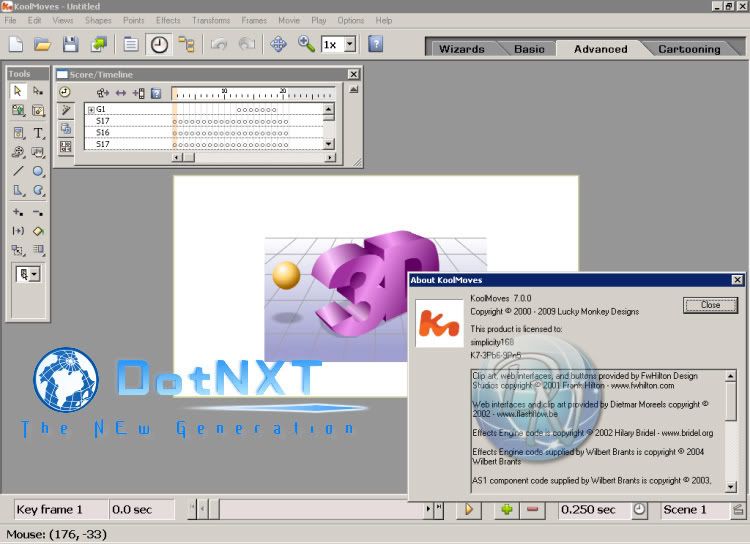Play the animation with play button
This screenshot has width=750, height=544.
coord(468,510)
